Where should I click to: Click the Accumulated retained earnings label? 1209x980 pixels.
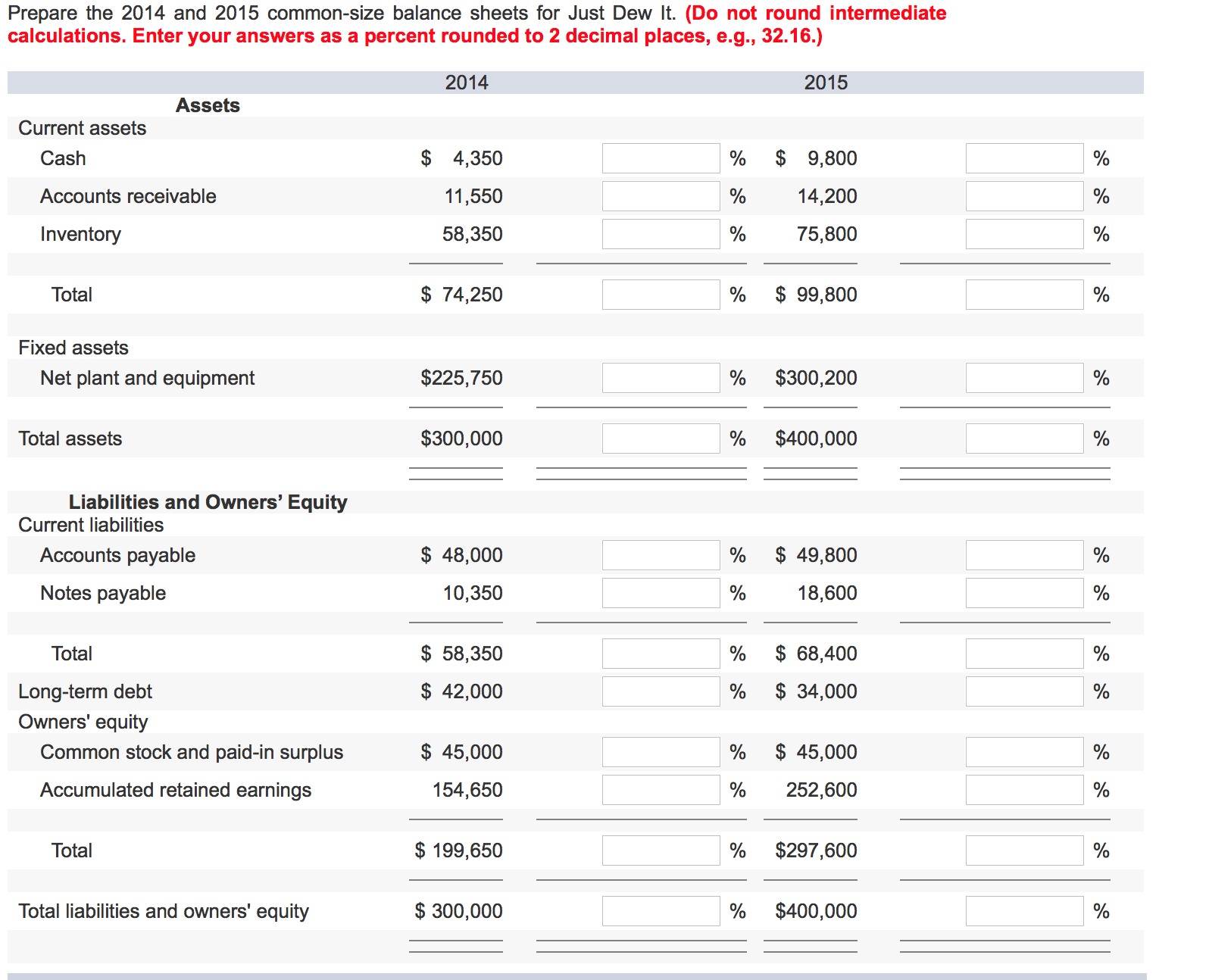[x=176, y=790]
